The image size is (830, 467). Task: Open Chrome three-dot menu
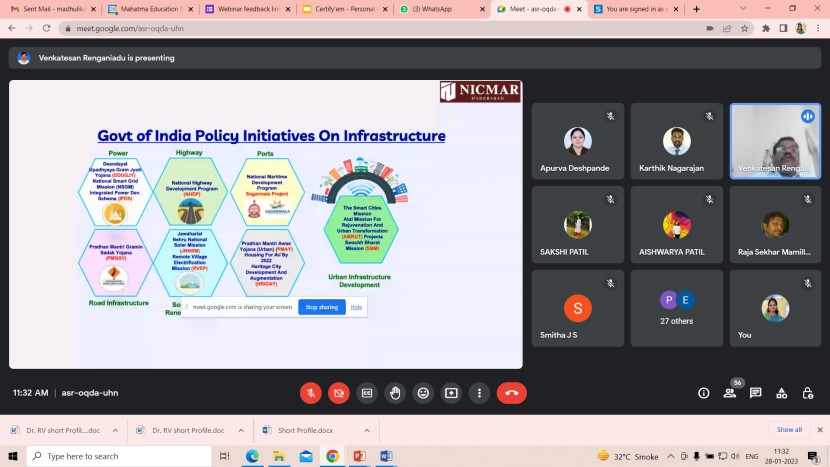coord(818,28)
